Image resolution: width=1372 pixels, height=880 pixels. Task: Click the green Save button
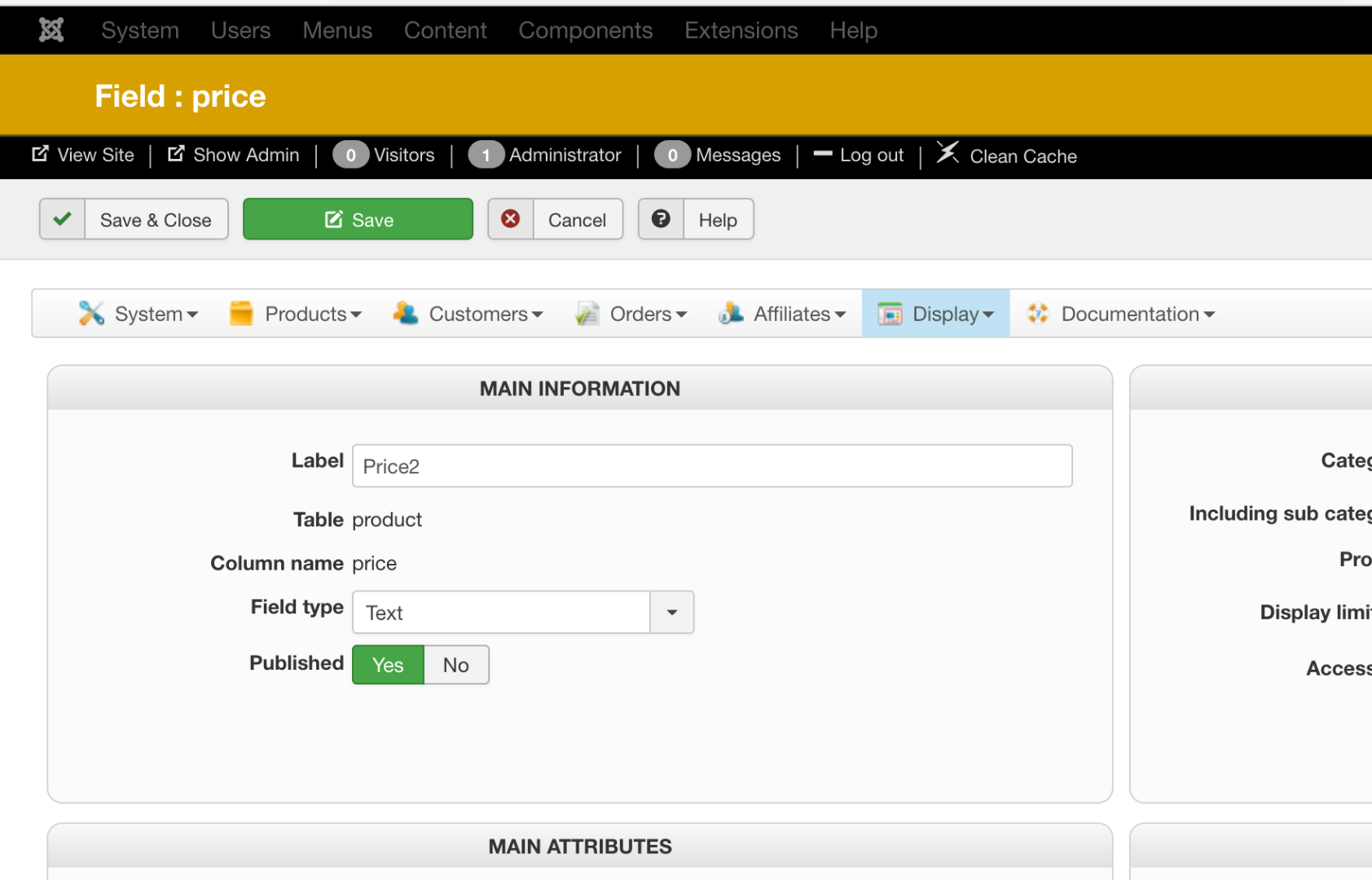point(358,219)
